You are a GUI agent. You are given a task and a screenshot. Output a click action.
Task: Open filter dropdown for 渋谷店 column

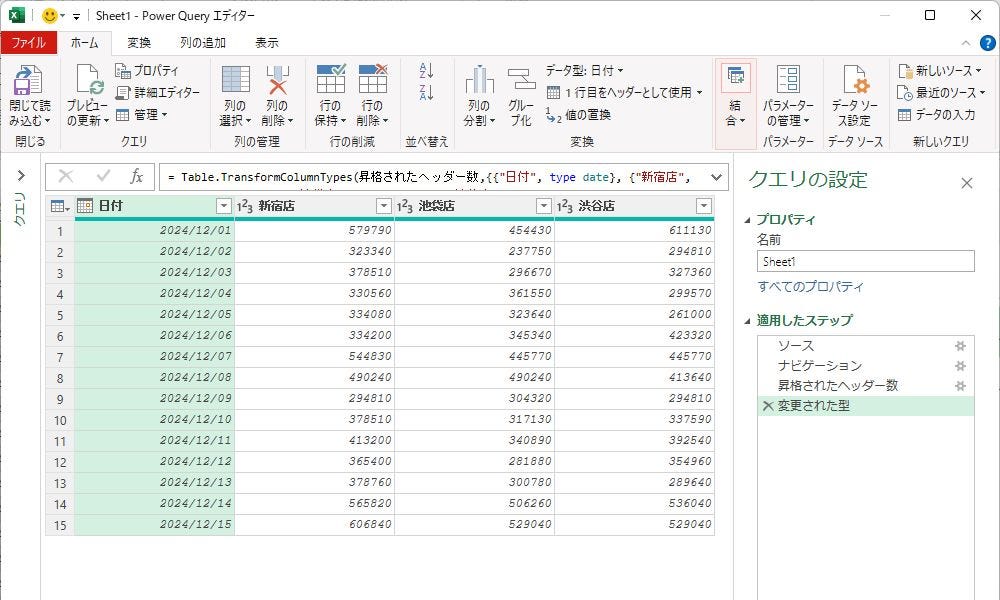[x=703, y=206]
